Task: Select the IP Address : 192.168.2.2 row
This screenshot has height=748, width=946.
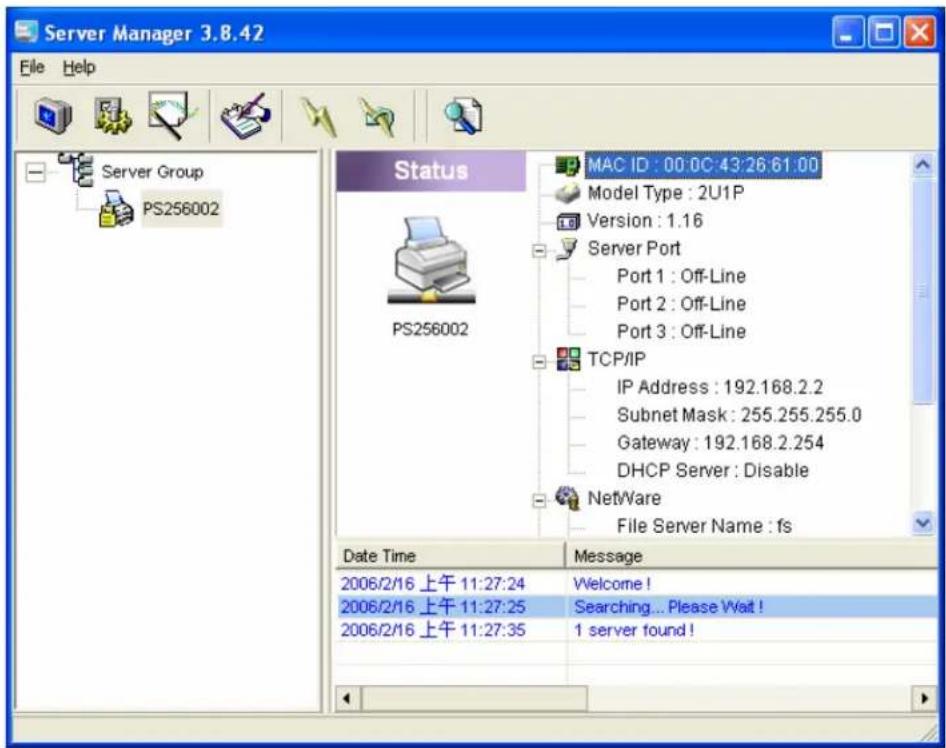Action: coord(720,387)
